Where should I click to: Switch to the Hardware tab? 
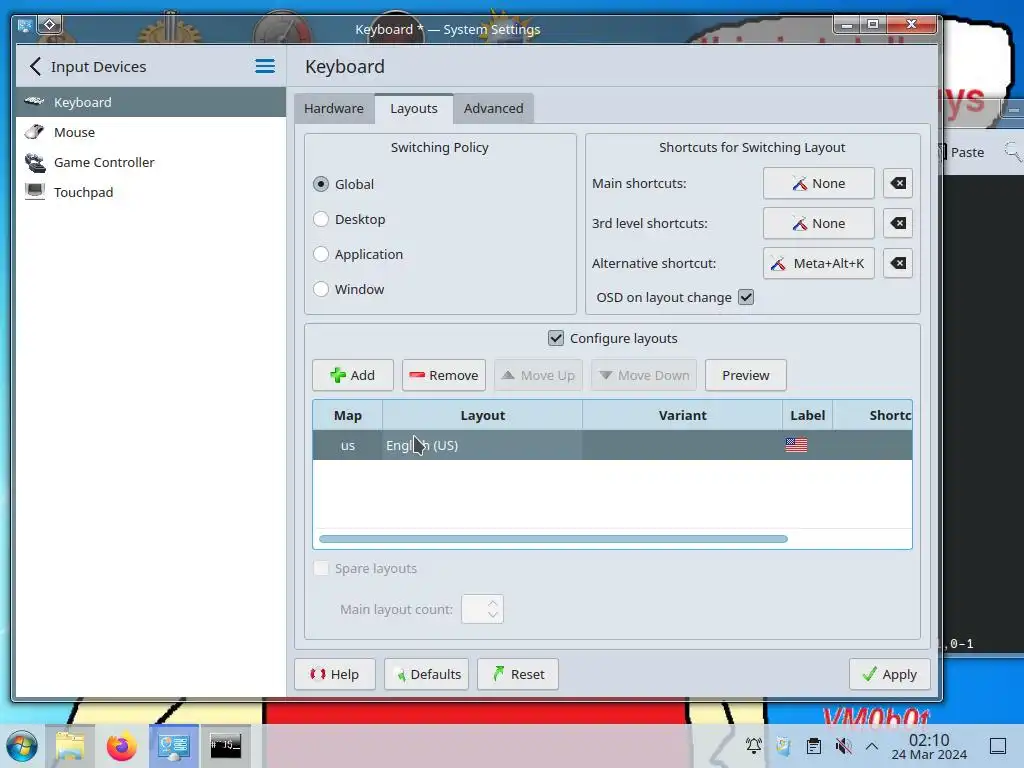tap(334, 108)
